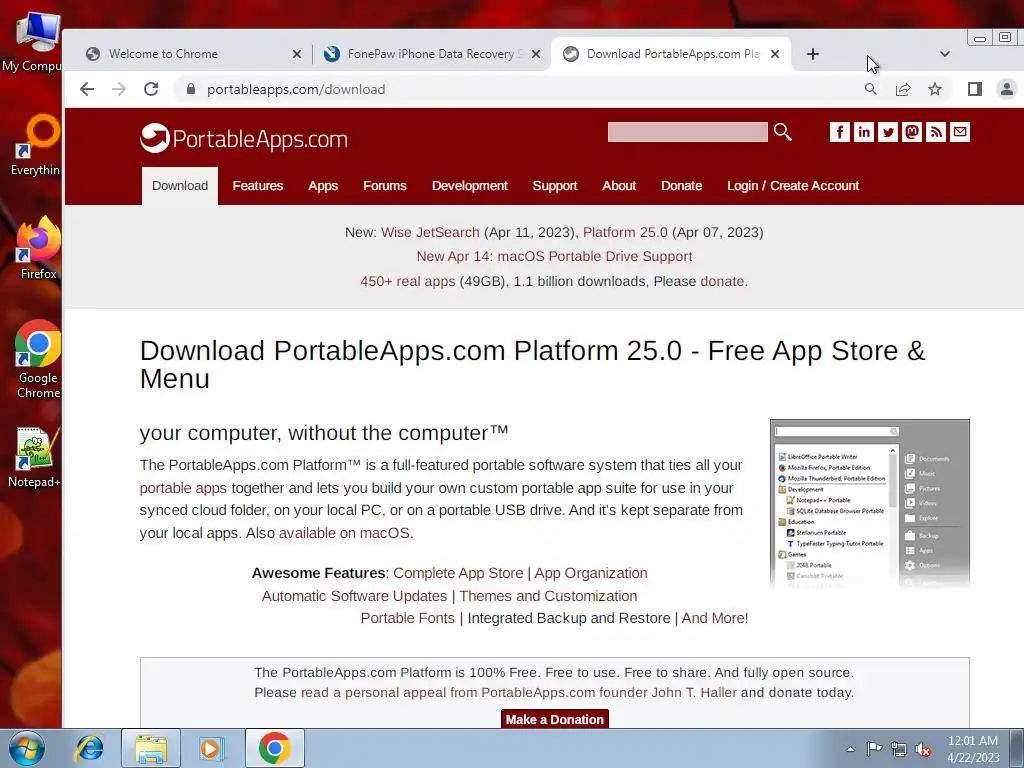The image size is (1024, 768).
Task: Close the FonePaw iPhone Data Recovery tab
Action: point(536,54)
